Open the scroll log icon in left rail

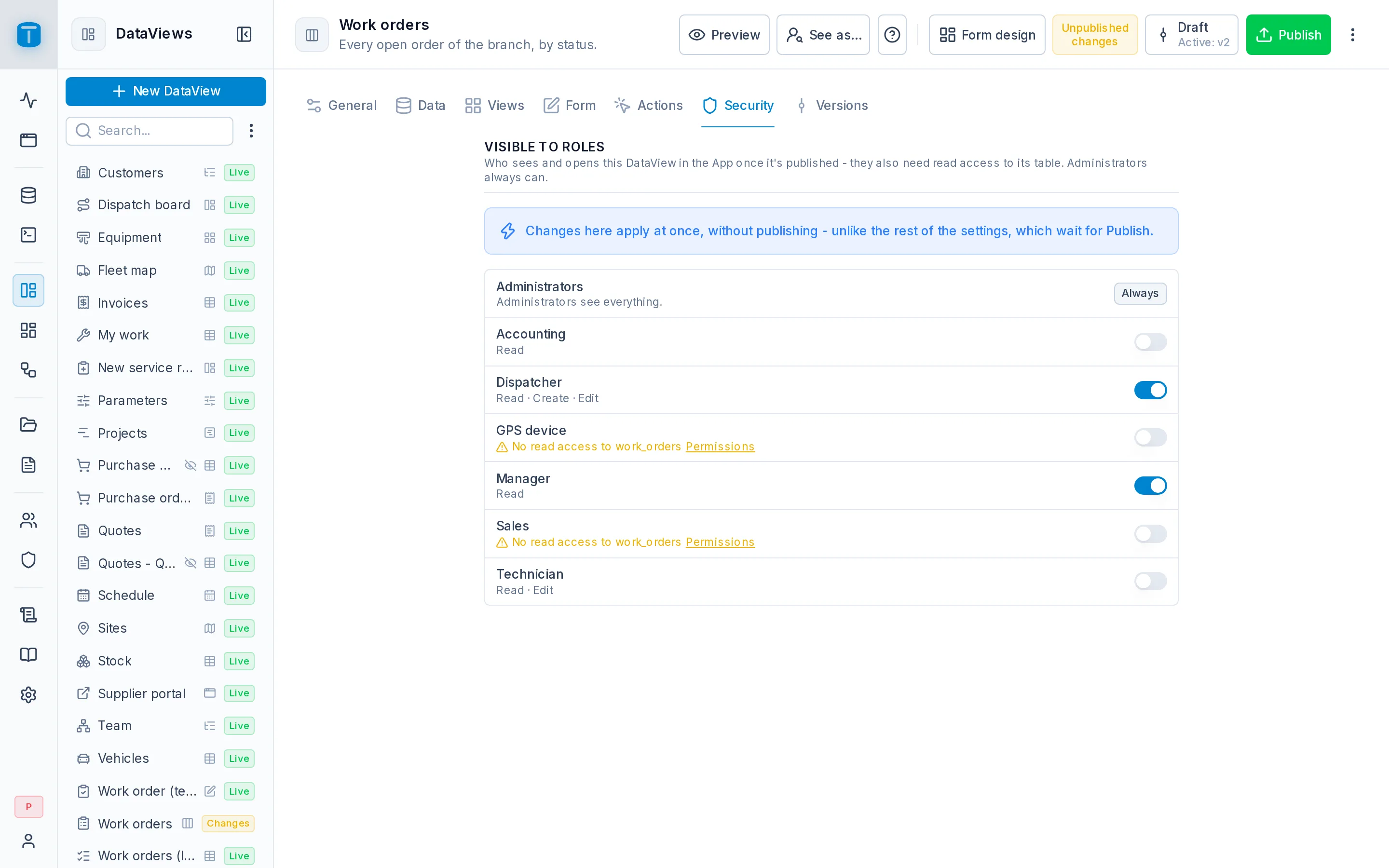(x=28, y=615)
